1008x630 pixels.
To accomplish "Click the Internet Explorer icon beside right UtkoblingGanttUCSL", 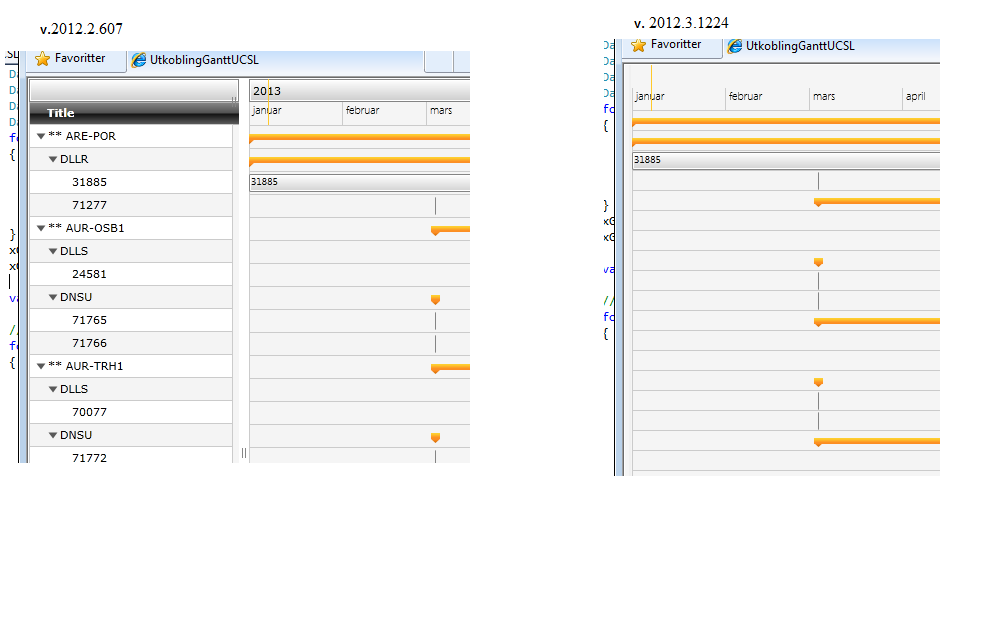I will click(734, 46).
